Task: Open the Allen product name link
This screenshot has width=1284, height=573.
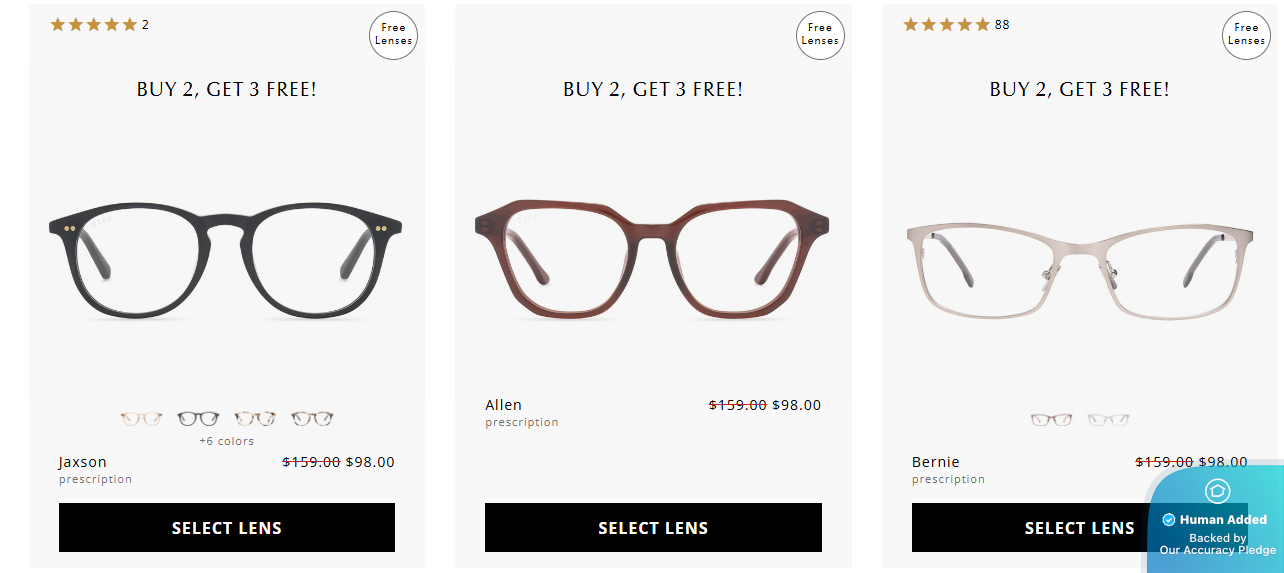Action: tap(504, 405)
